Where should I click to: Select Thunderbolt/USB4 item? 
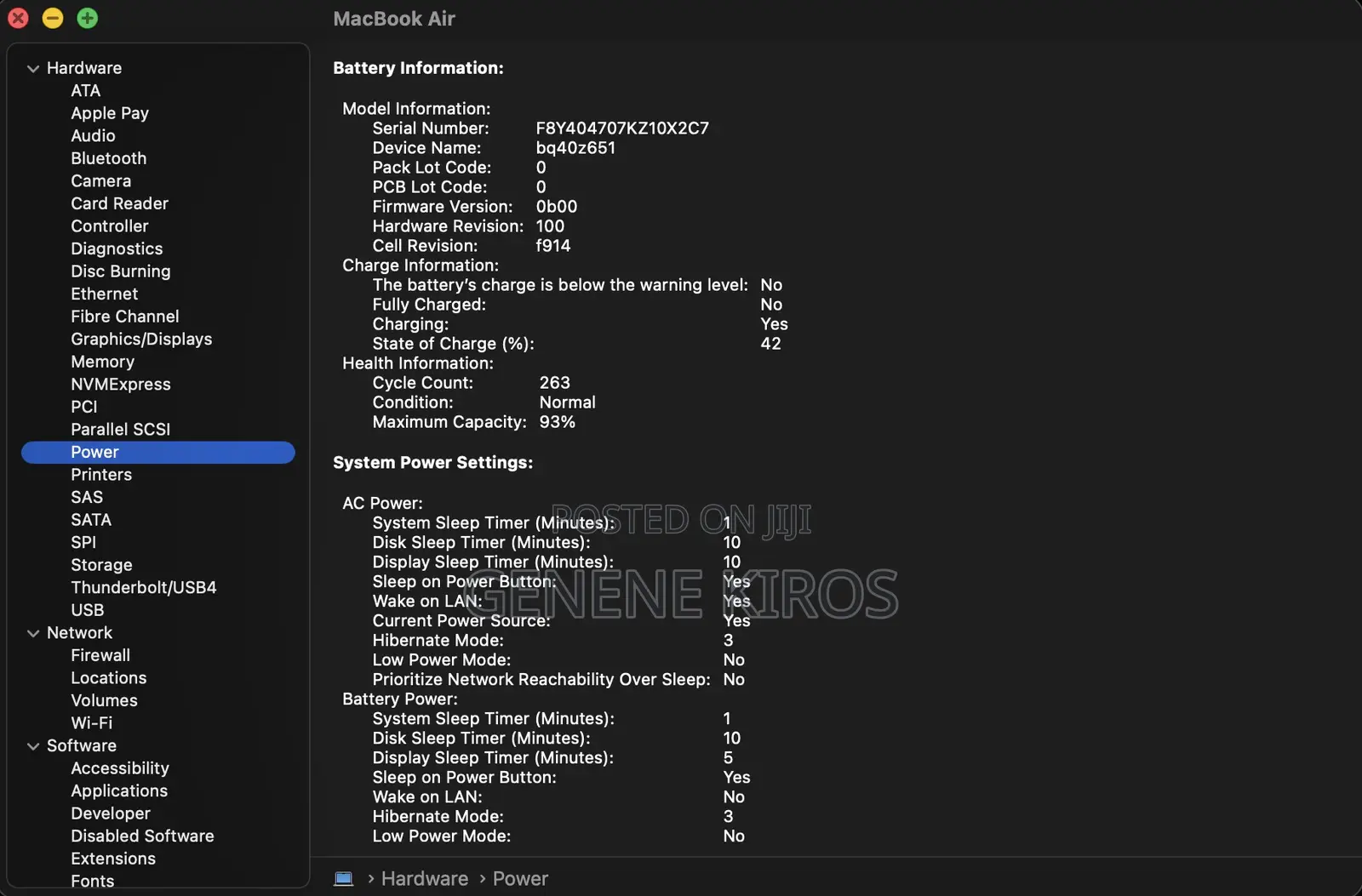click(144, 587)
